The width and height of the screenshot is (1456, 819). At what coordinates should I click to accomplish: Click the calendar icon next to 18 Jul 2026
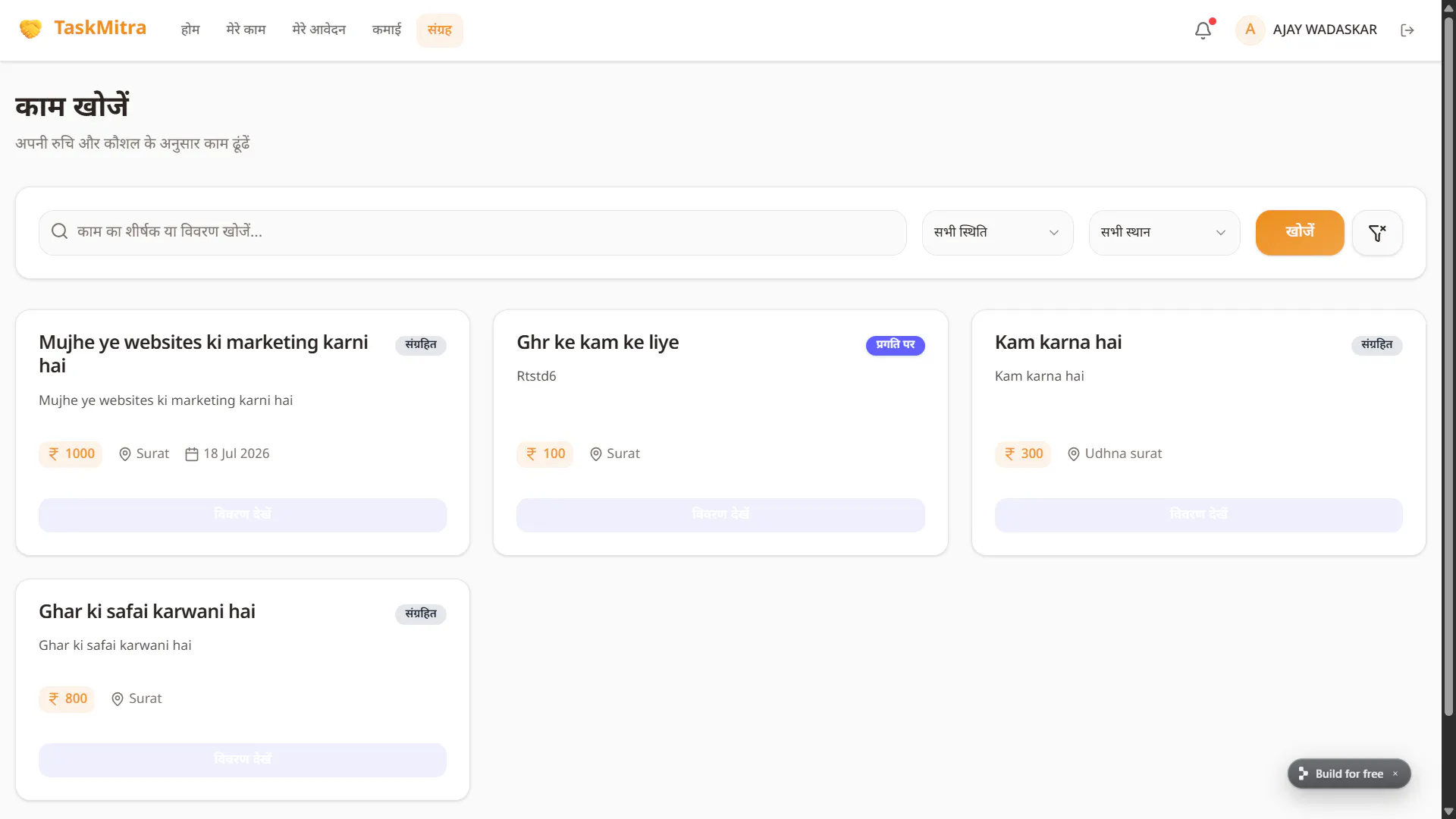(192, 454)
